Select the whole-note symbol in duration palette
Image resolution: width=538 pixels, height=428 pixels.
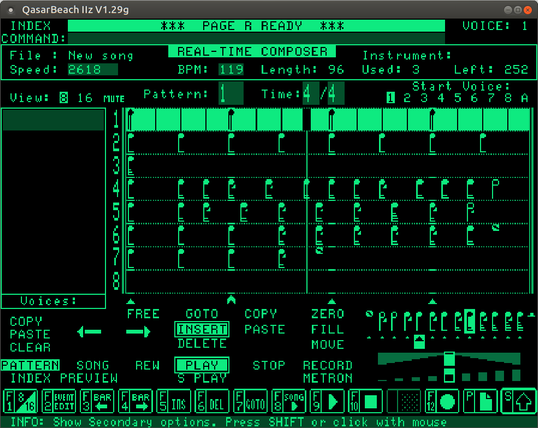(369, 314)
